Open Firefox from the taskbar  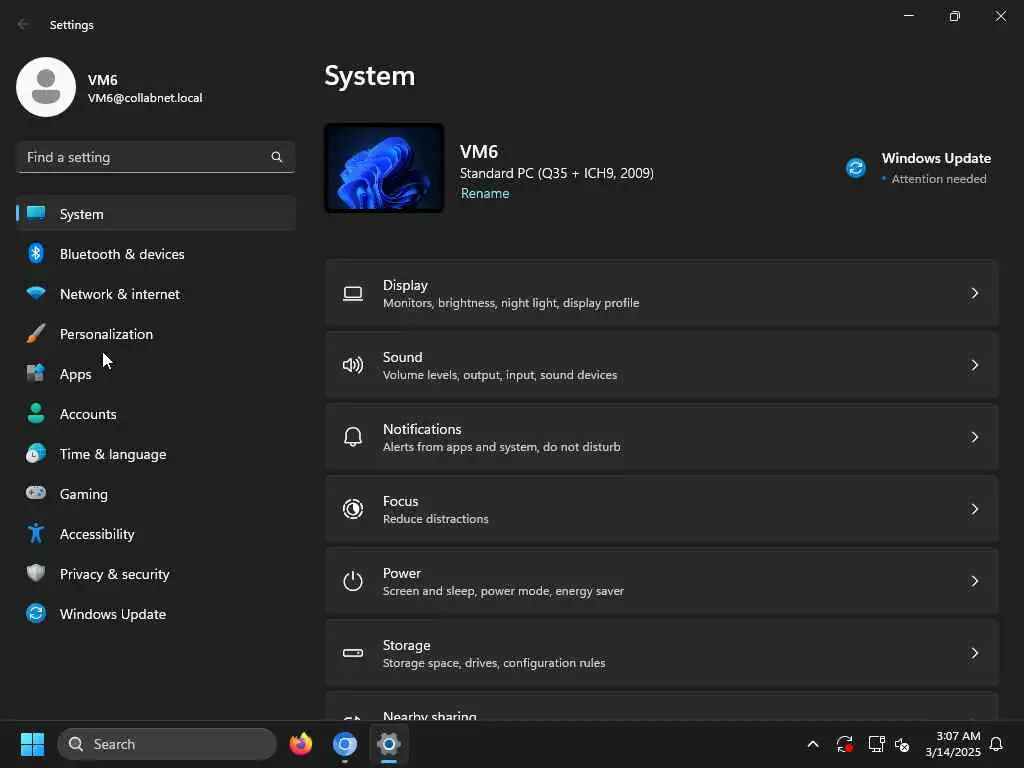click(x=301, y=744)
